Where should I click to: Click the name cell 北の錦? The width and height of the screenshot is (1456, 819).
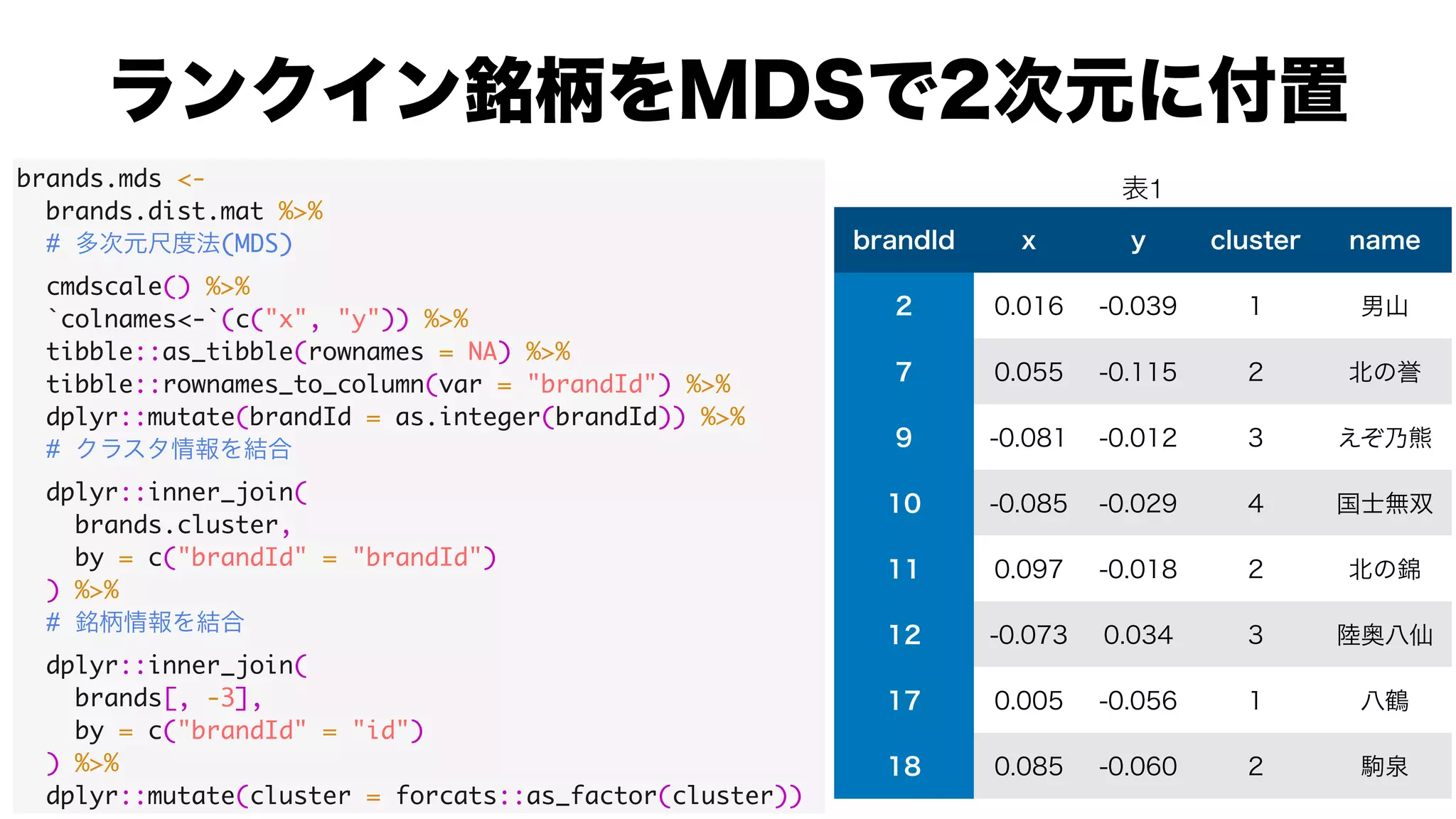(1384, 569)
